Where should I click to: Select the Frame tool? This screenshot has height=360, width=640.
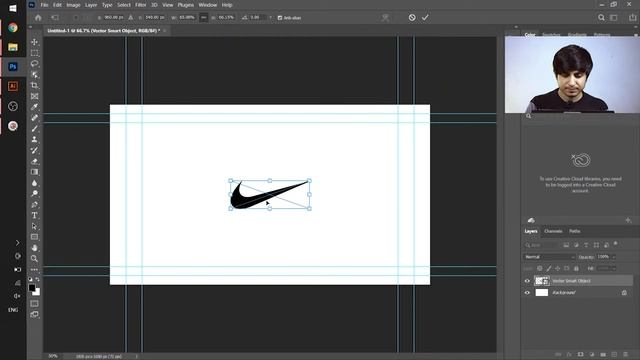coord(34,96)
